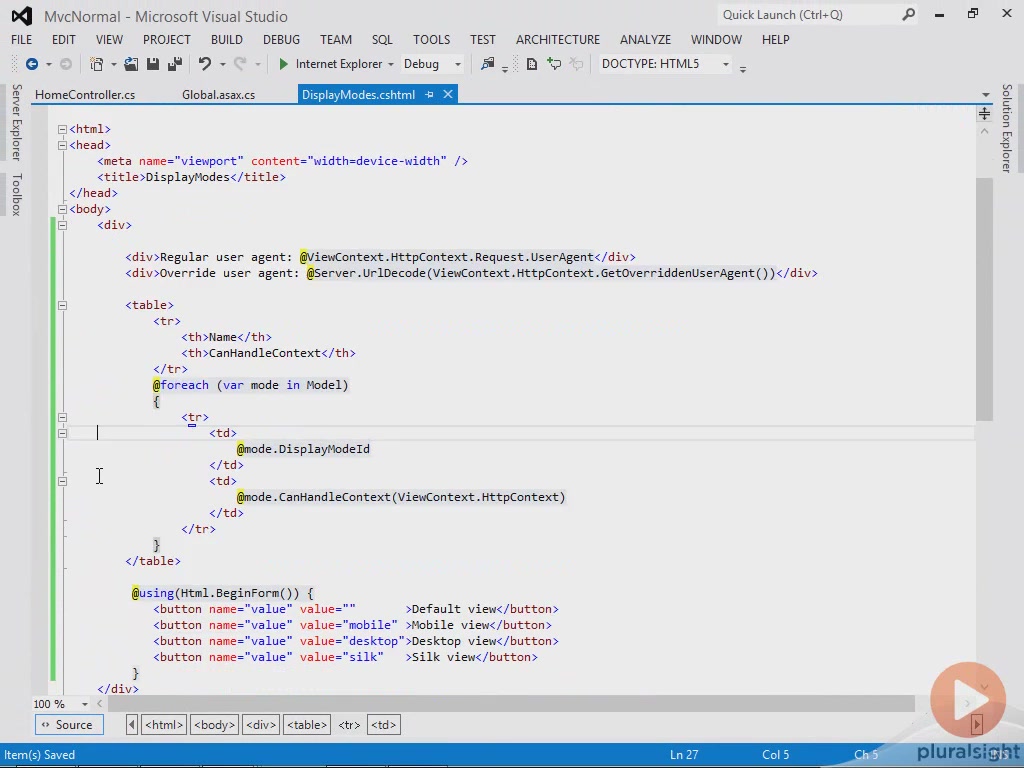1024x768 pixels.
Task: Open the BUILD menu
Action: point(227,40)
